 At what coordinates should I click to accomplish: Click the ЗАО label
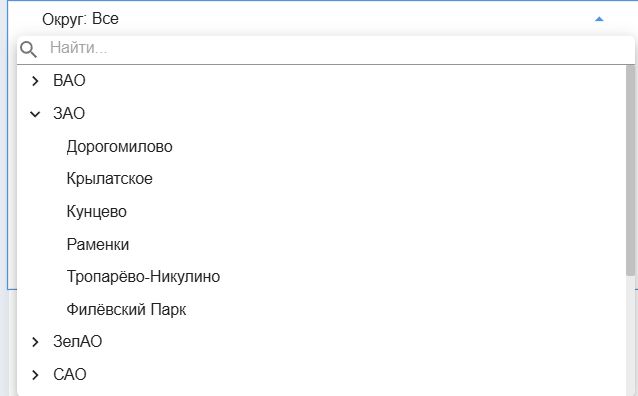pyautogui.click(x=69, y=114)
